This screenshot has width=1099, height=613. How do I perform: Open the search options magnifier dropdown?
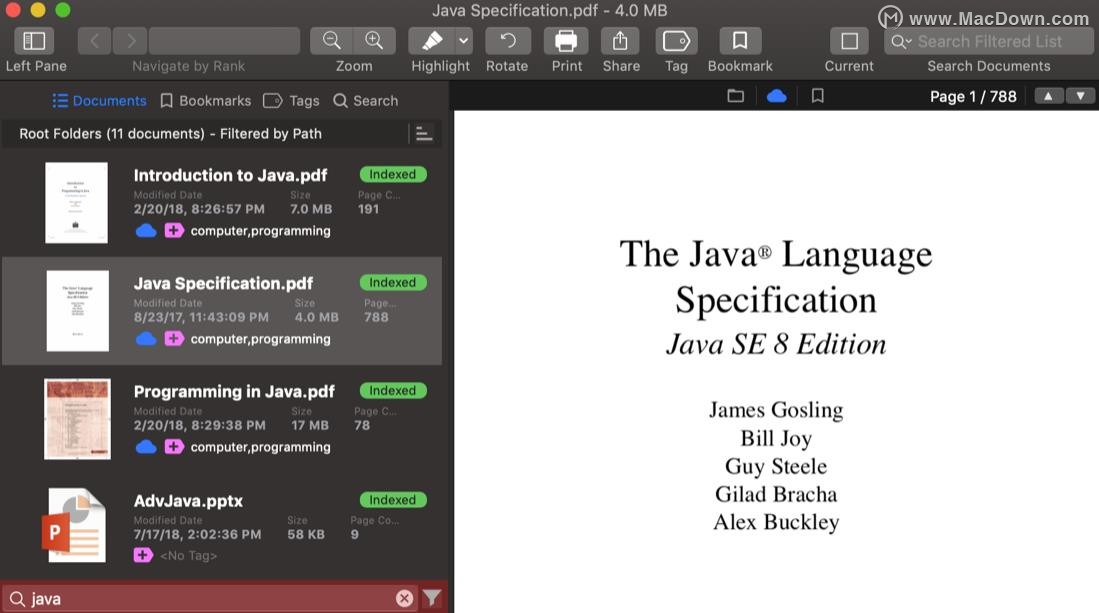901,42
